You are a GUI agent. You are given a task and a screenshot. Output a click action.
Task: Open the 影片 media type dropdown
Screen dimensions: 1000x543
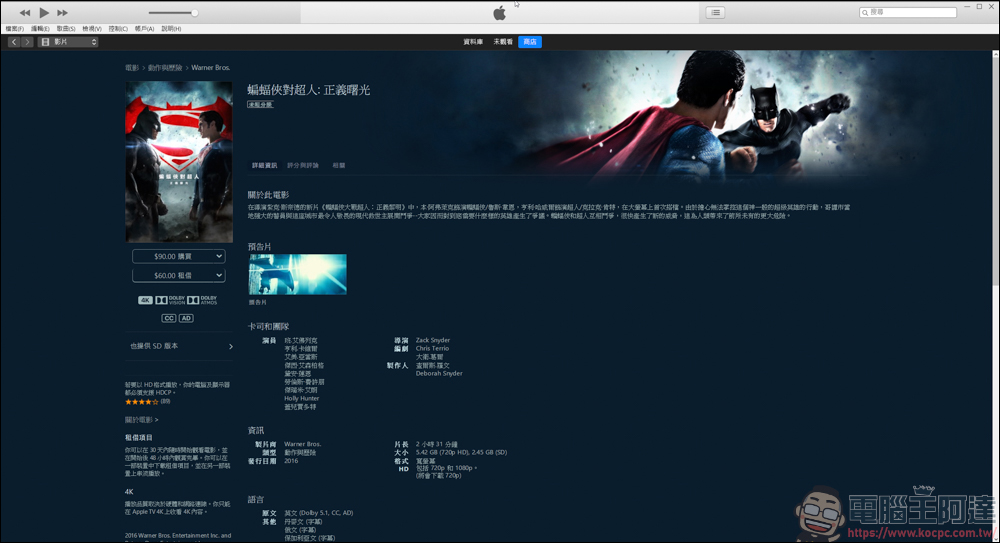point(68,42)
